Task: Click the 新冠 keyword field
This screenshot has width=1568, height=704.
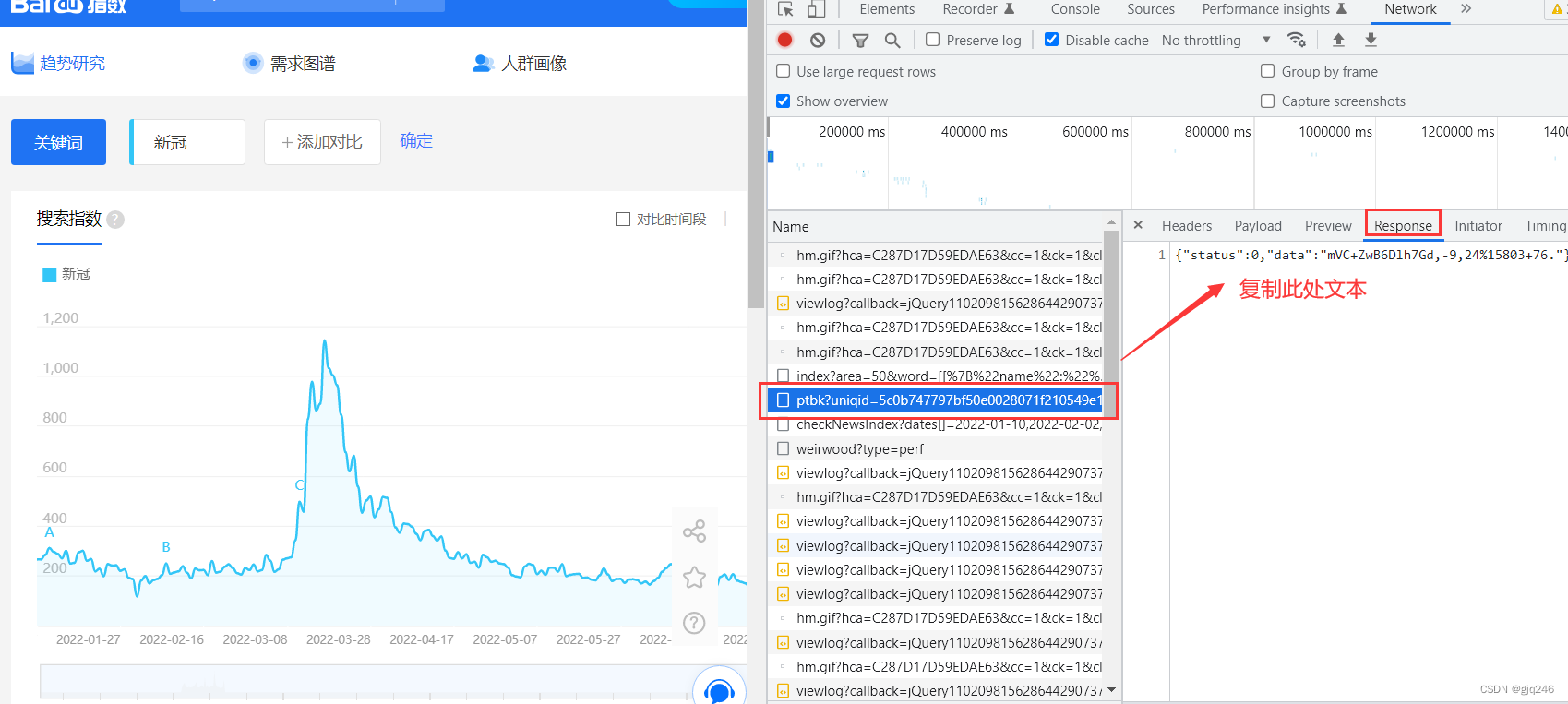Action: coord(187,142)
